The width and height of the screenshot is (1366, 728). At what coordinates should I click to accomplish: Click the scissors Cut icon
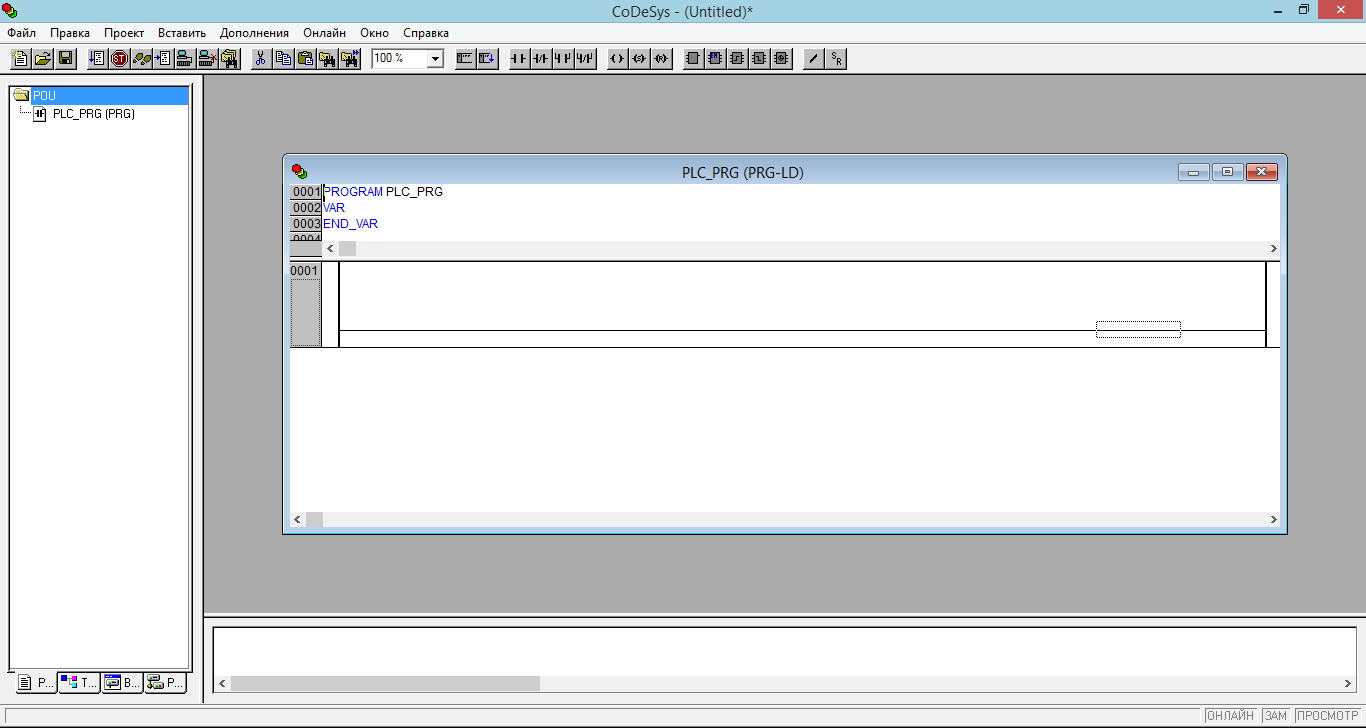pos(260,59)
